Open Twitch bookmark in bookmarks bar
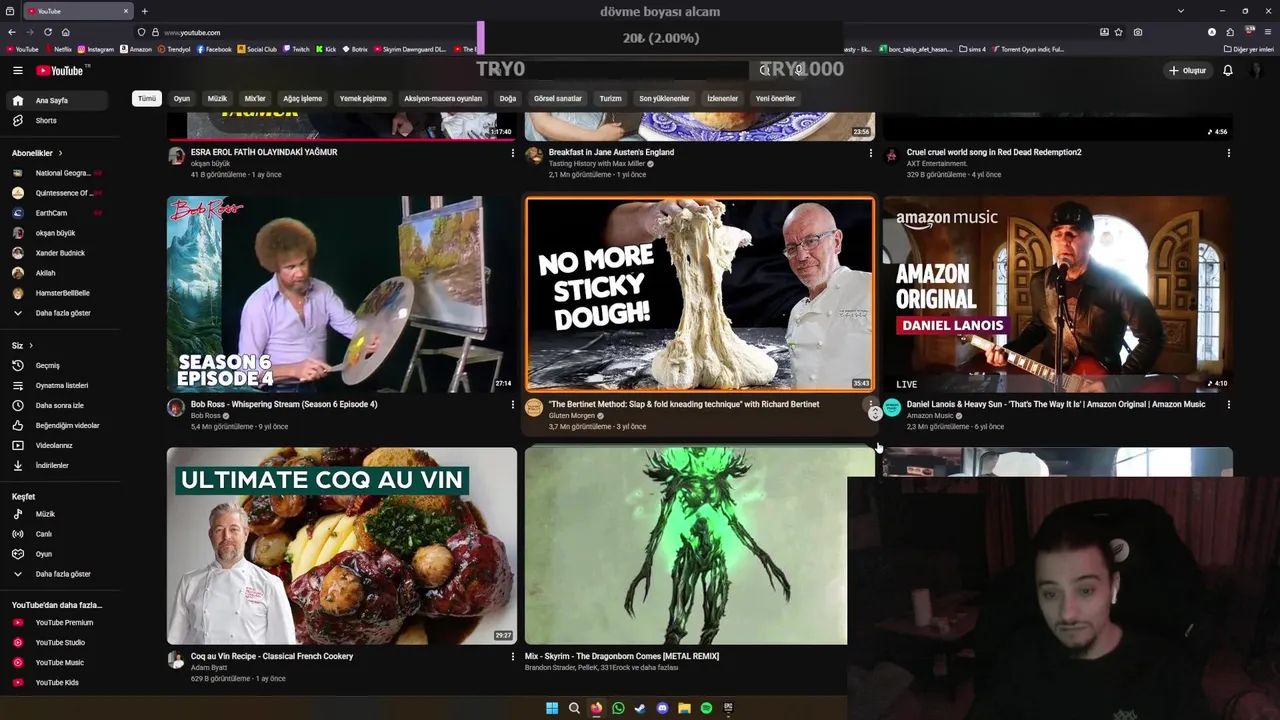Screen dimensions: 1280x720 coord(296,49)
